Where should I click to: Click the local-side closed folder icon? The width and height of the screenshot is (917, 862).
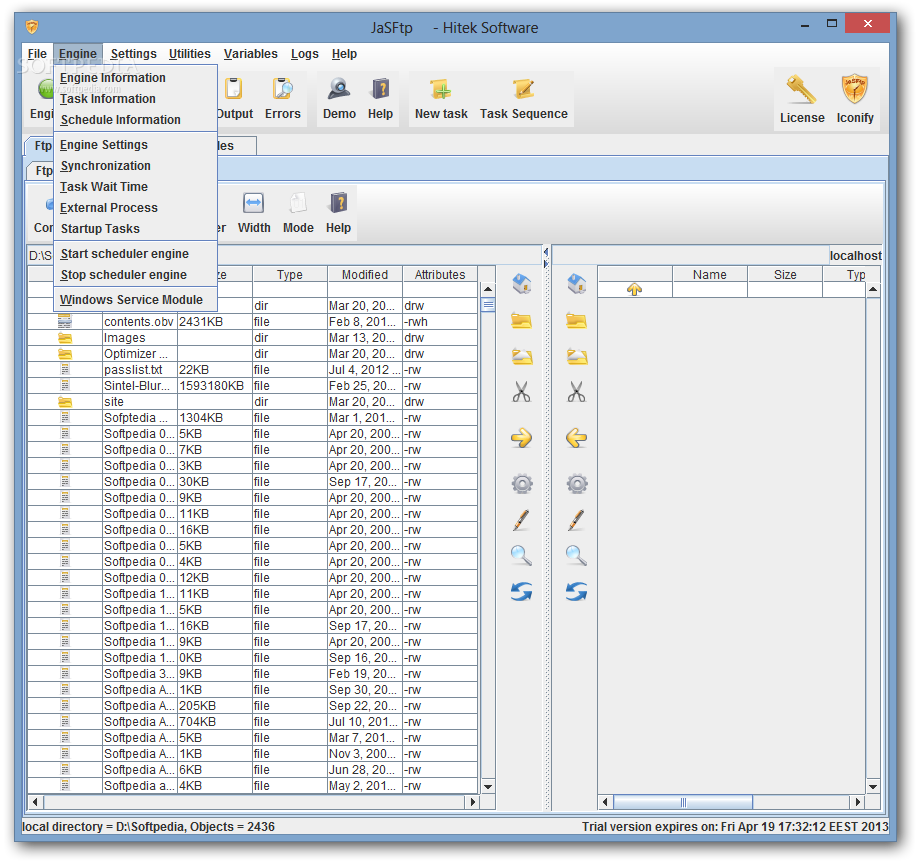coord(521,320)
